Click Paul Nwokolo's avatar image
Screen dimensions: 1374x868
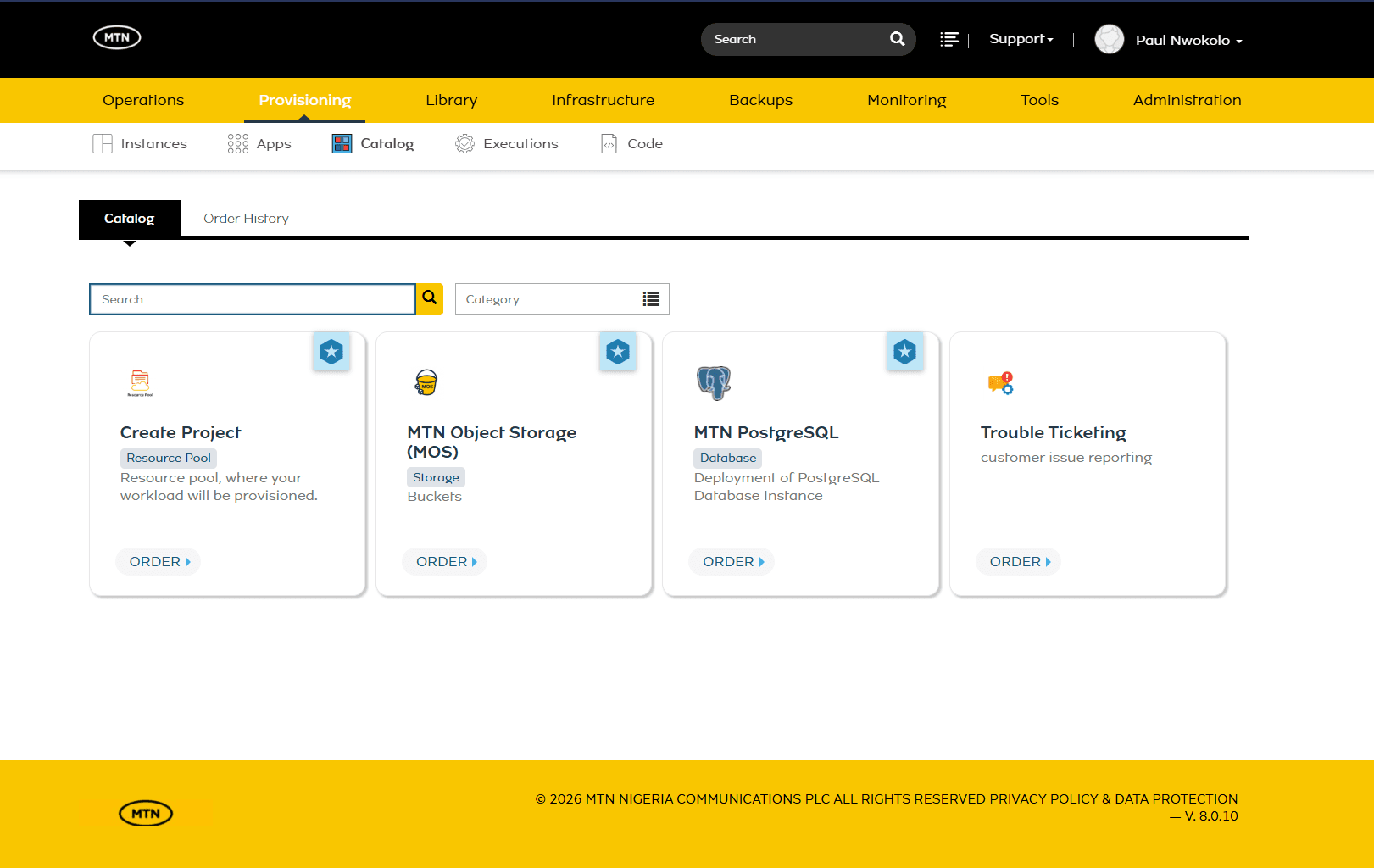click(1109, 39)
